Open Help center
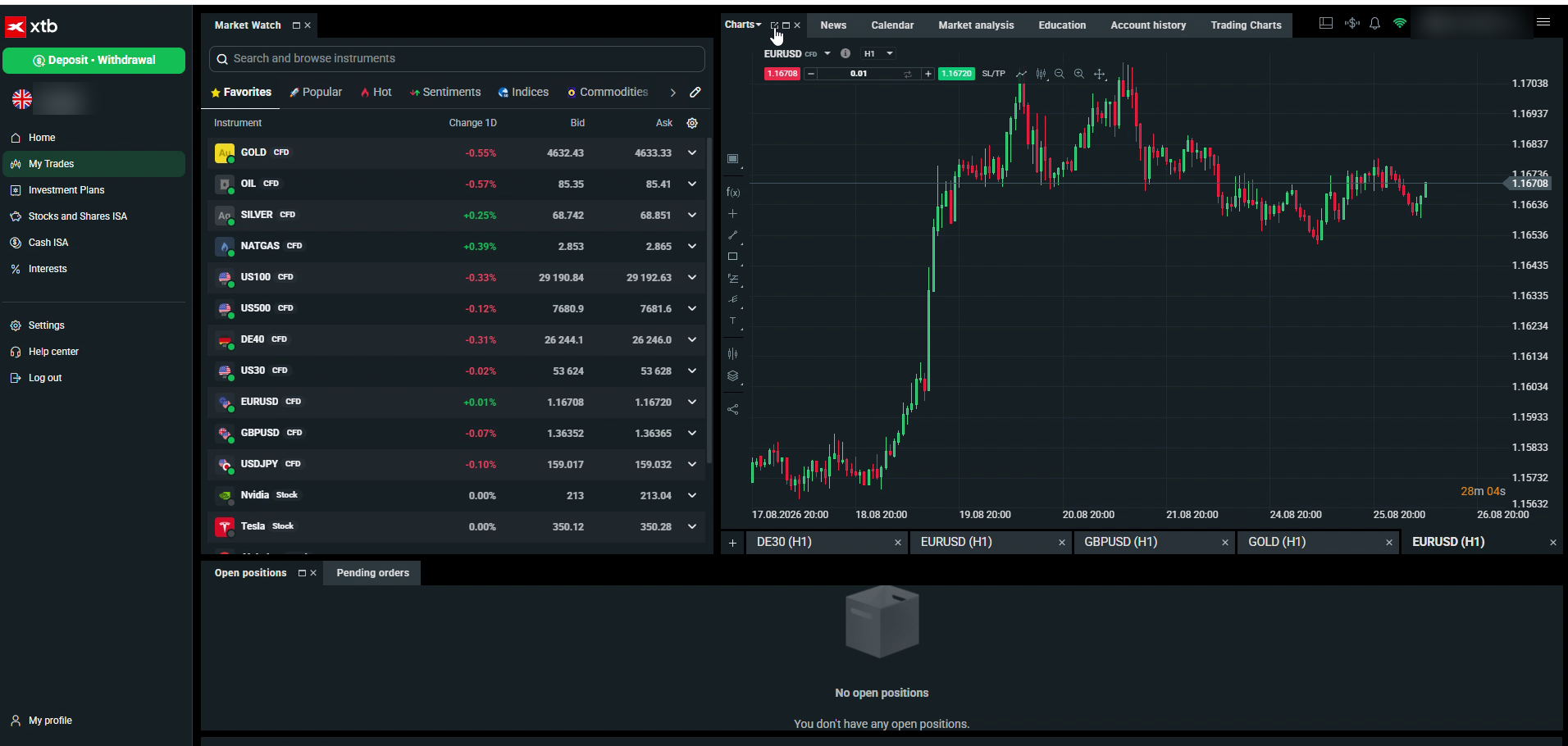1568x746 pixels. tap(53, 352)
